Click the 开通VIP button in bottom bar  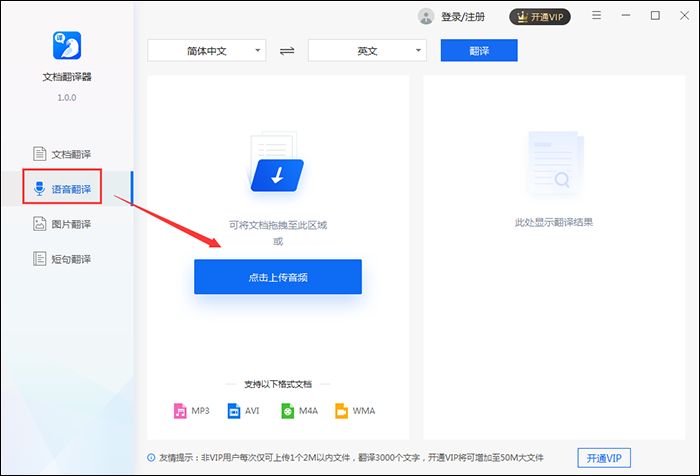pyautogui.click(x=604, y=457)
